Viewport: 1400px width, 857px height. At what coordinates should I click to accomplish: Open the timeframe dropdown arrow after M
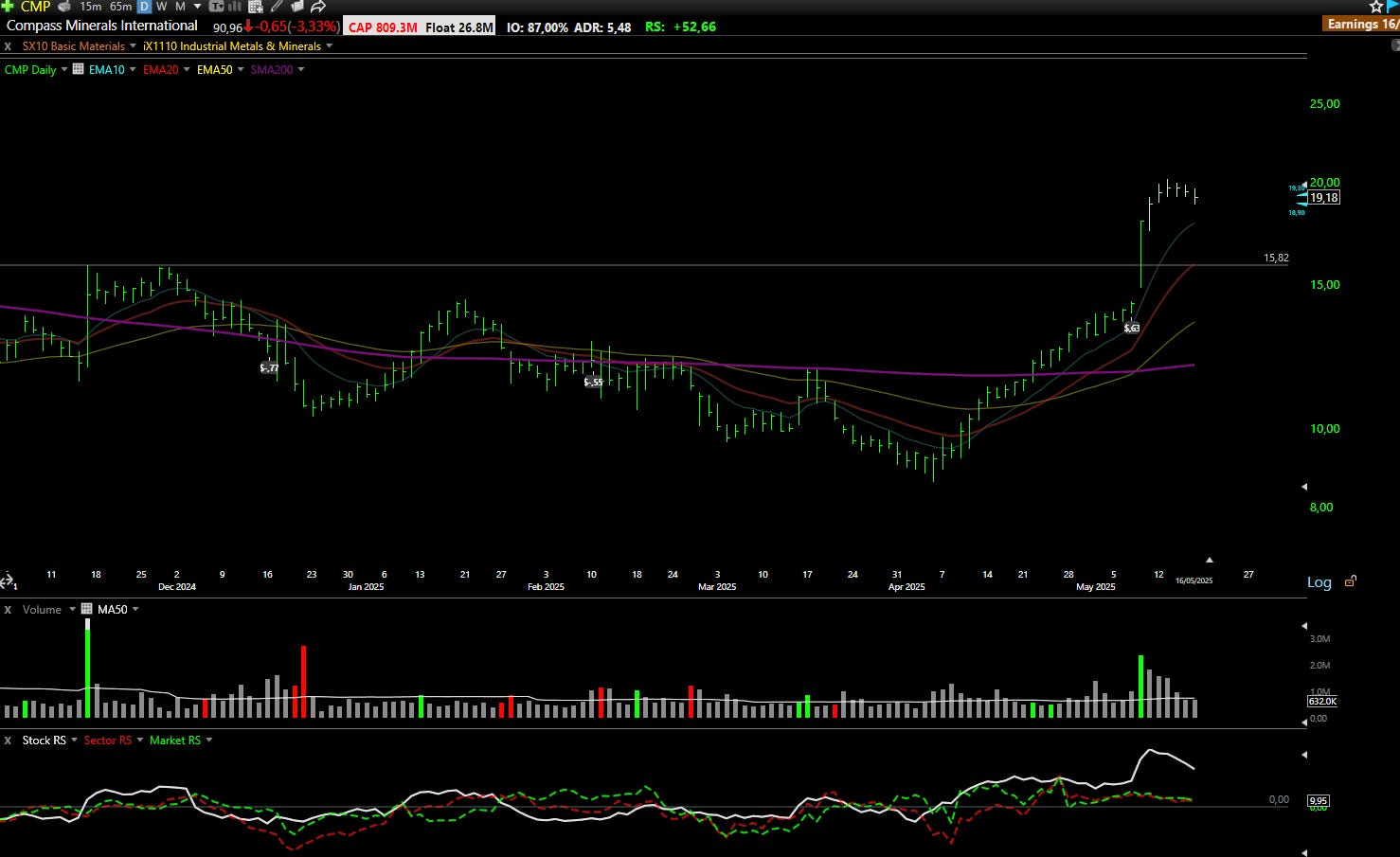point(197,6)
